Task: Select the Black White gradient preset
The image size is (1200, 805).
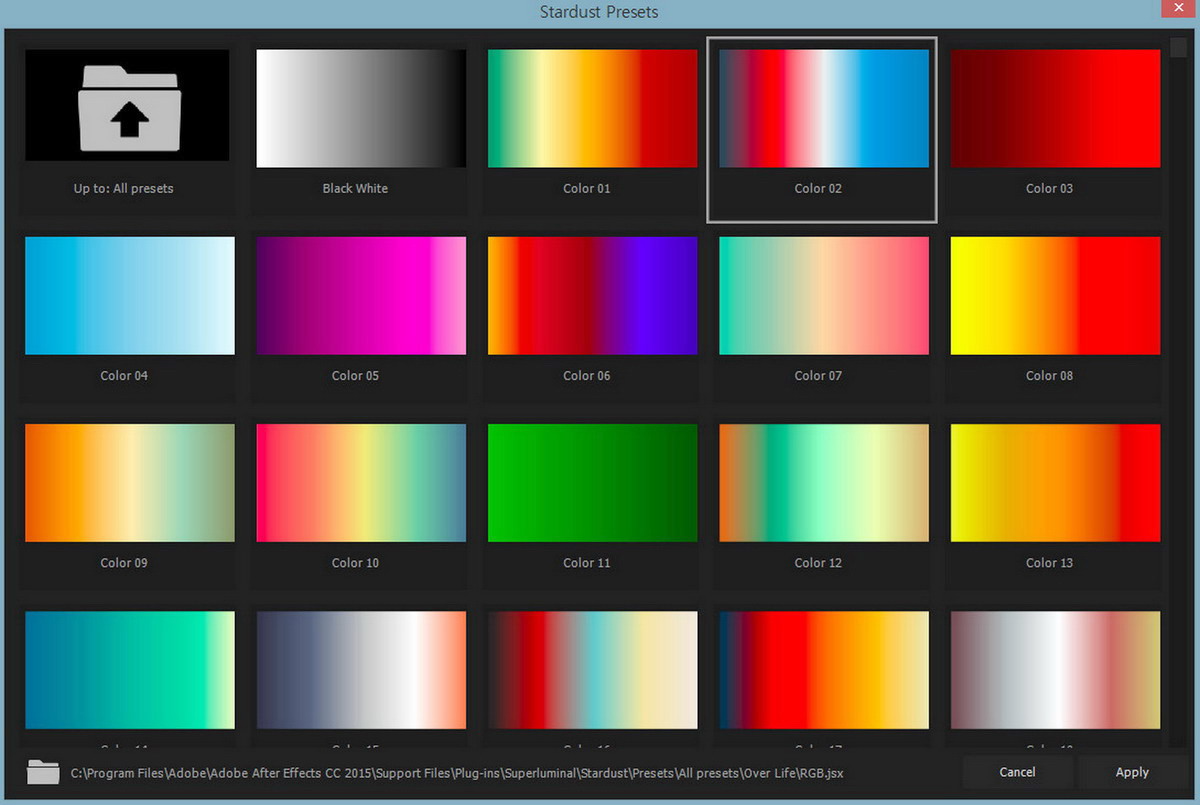Action: tap(361, 108)
